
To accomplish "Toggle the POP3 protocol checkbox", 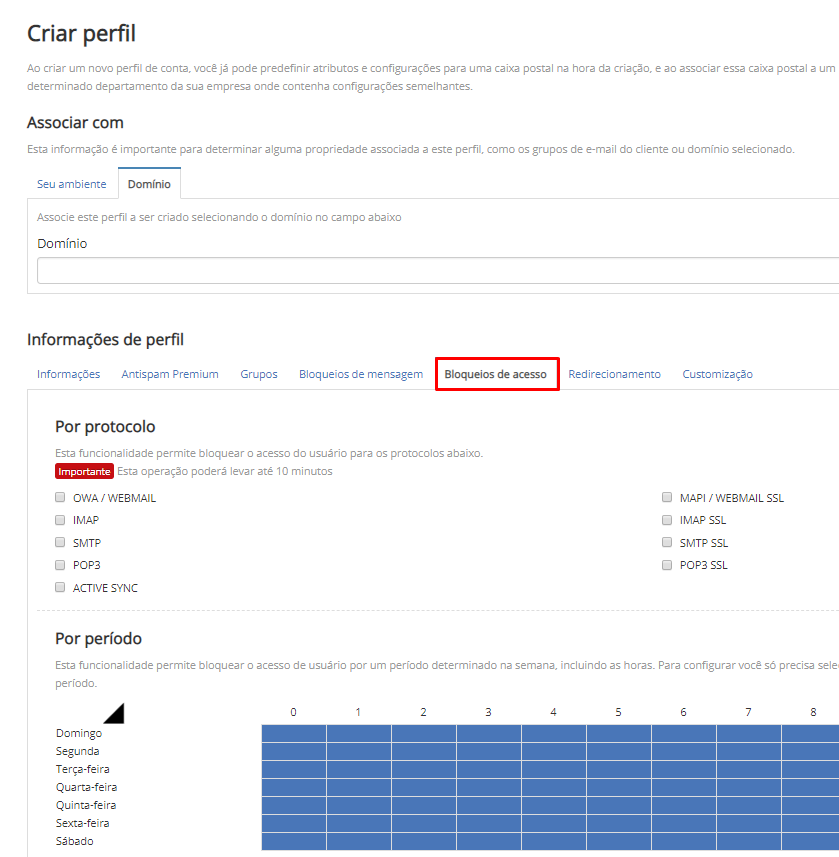I will (60, 565).
